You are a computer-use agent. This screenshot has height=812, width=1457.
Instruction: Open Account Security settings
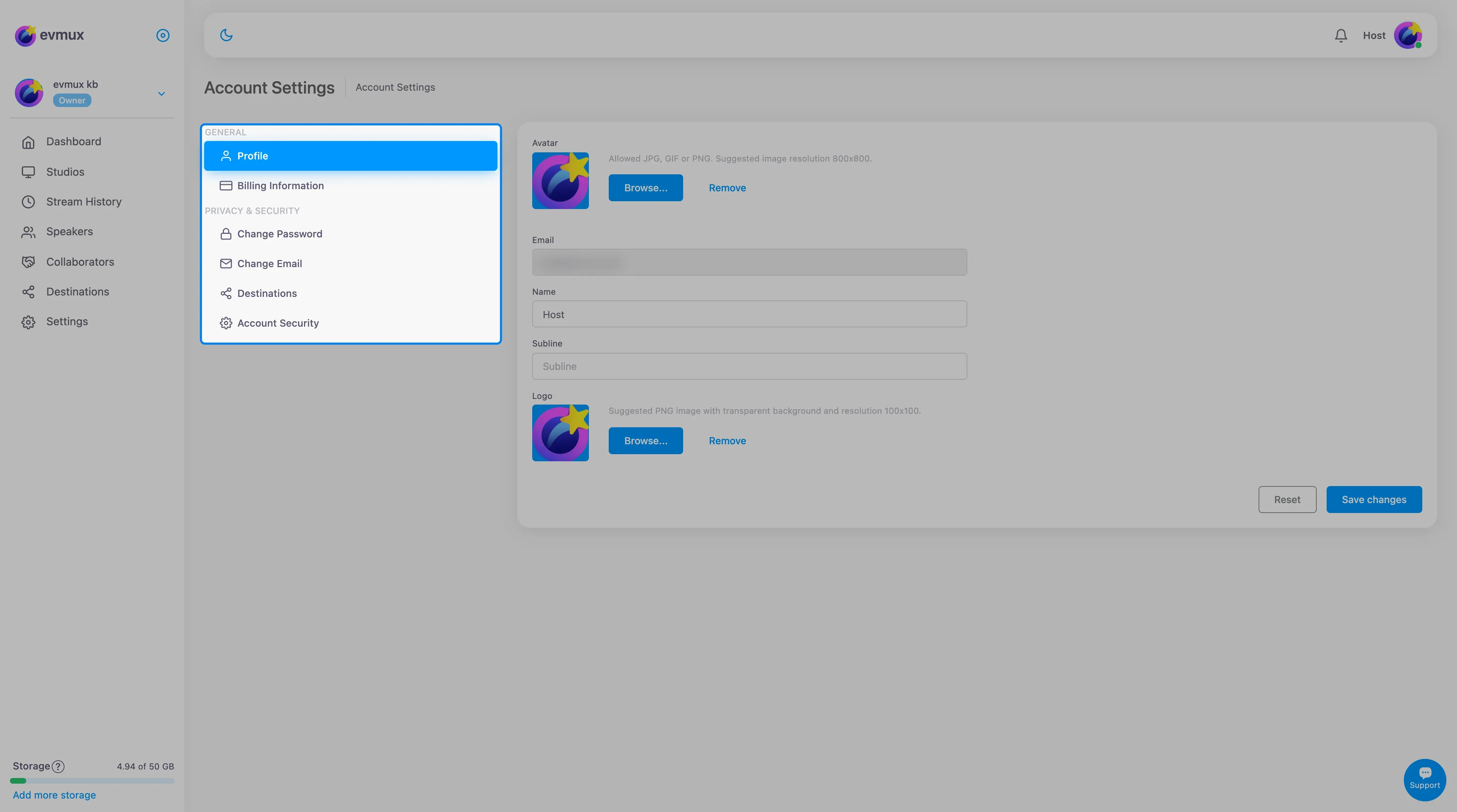pos(351,323)
